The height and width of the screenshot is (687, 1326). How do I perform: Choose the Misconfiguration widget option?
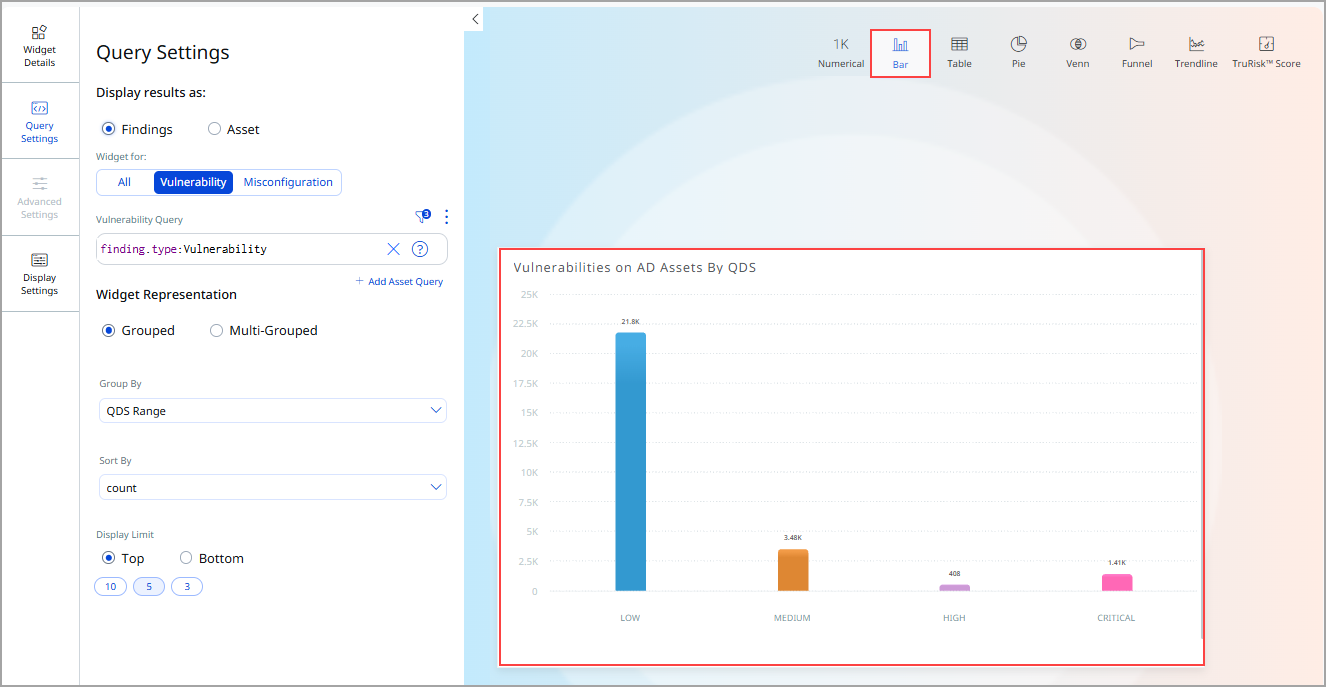click(288, 182)
